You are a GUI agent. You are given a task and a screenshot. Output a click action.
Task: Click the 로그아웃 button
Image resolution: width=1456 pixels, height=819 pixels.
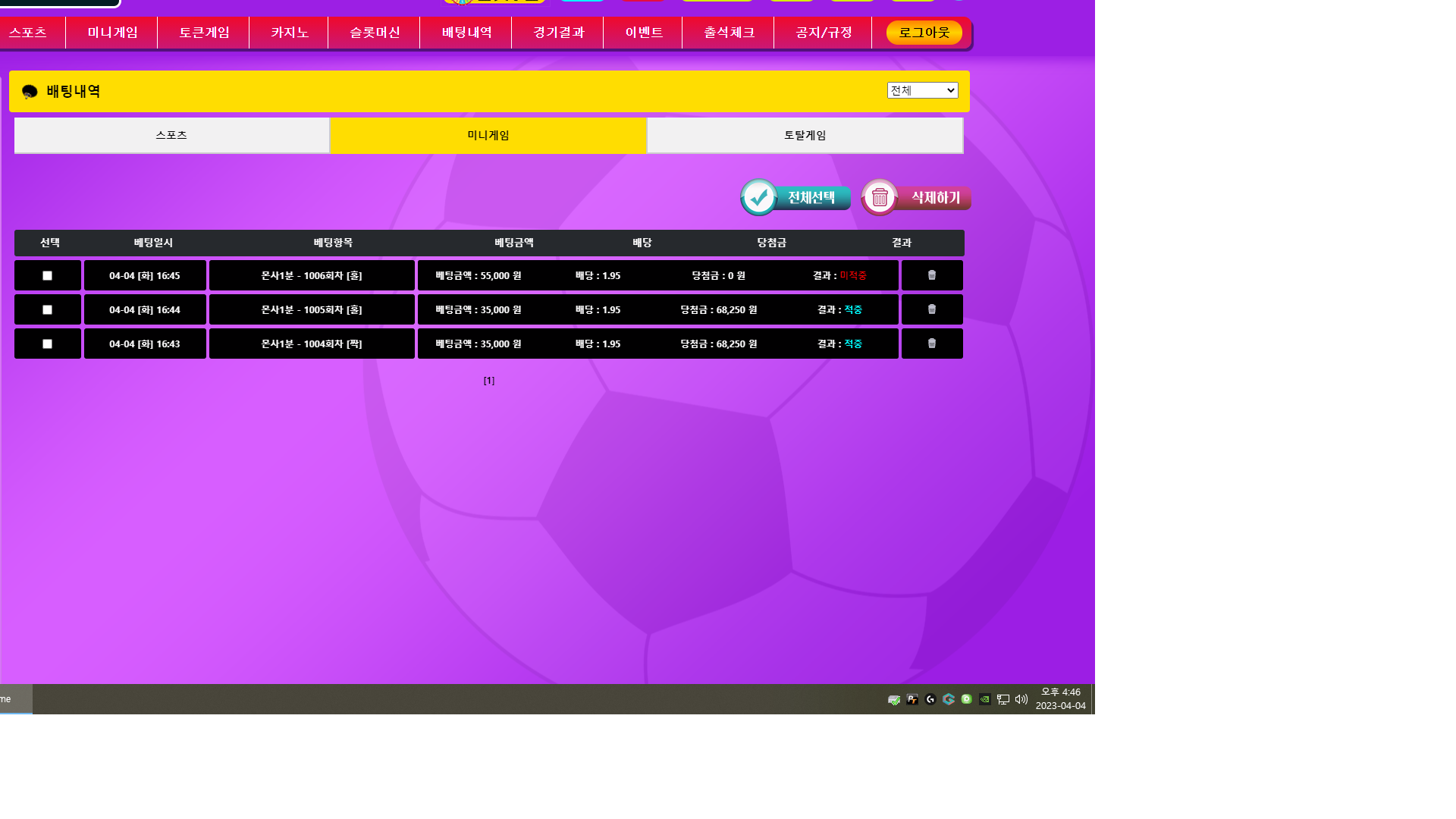(x=924, y=33)
